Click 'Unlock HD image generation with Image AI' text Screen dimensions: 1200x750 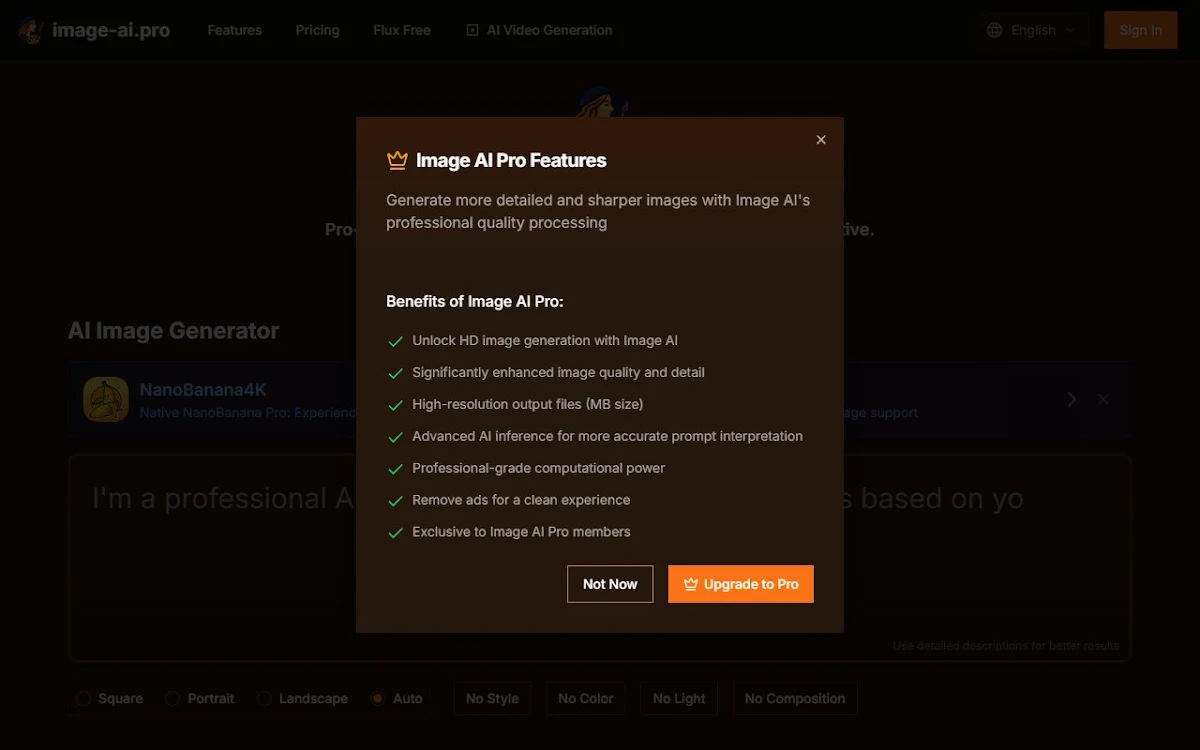pos(545,340)
